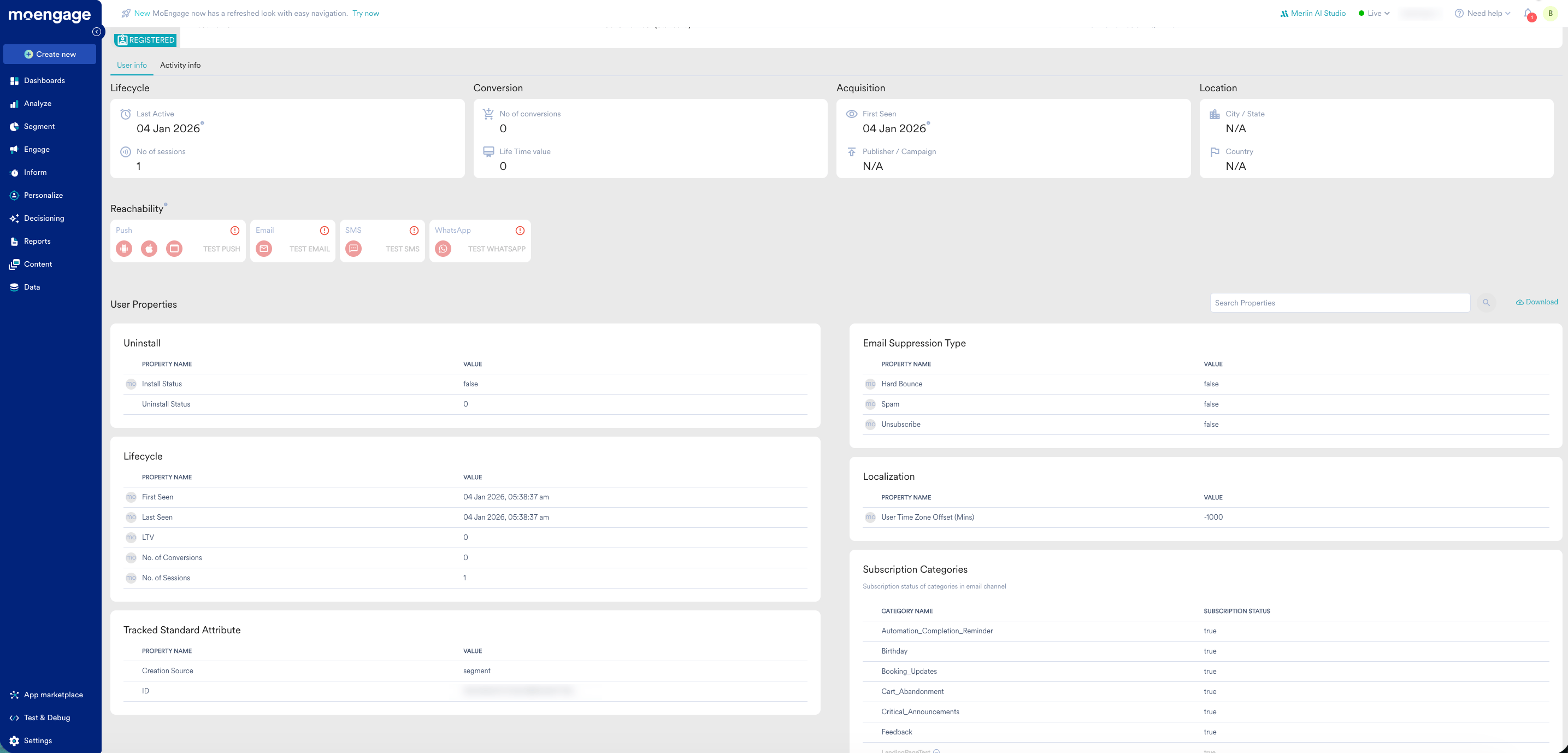Click the SMS channel message icon
1568x753 pixels.
coord(353,249)
